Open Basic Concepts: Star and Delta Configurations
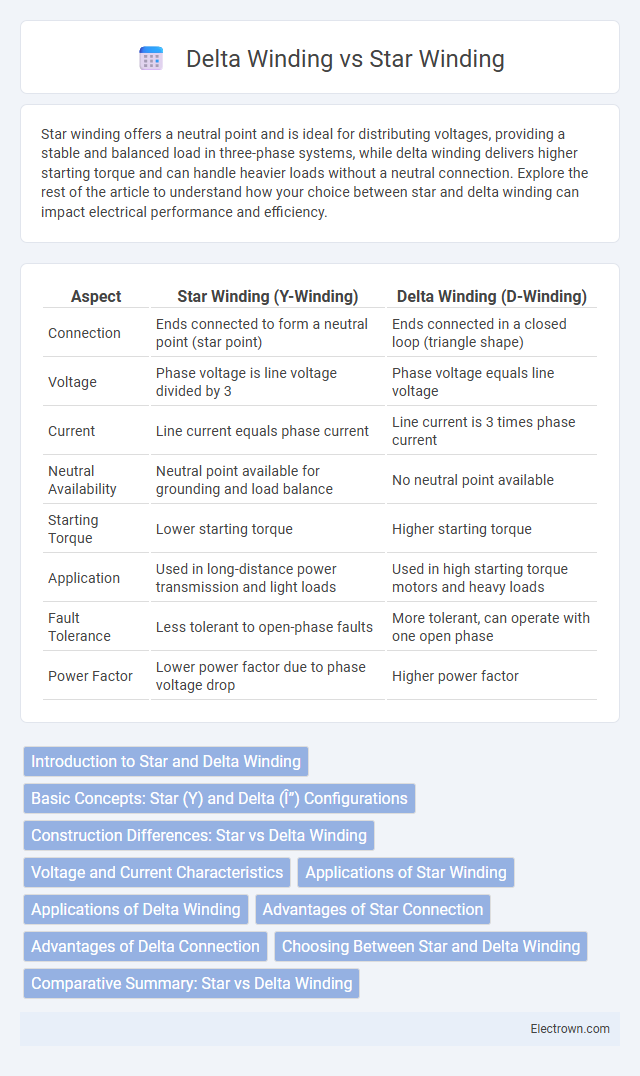This screenshot has width=640, height=1076. point(220,799)
